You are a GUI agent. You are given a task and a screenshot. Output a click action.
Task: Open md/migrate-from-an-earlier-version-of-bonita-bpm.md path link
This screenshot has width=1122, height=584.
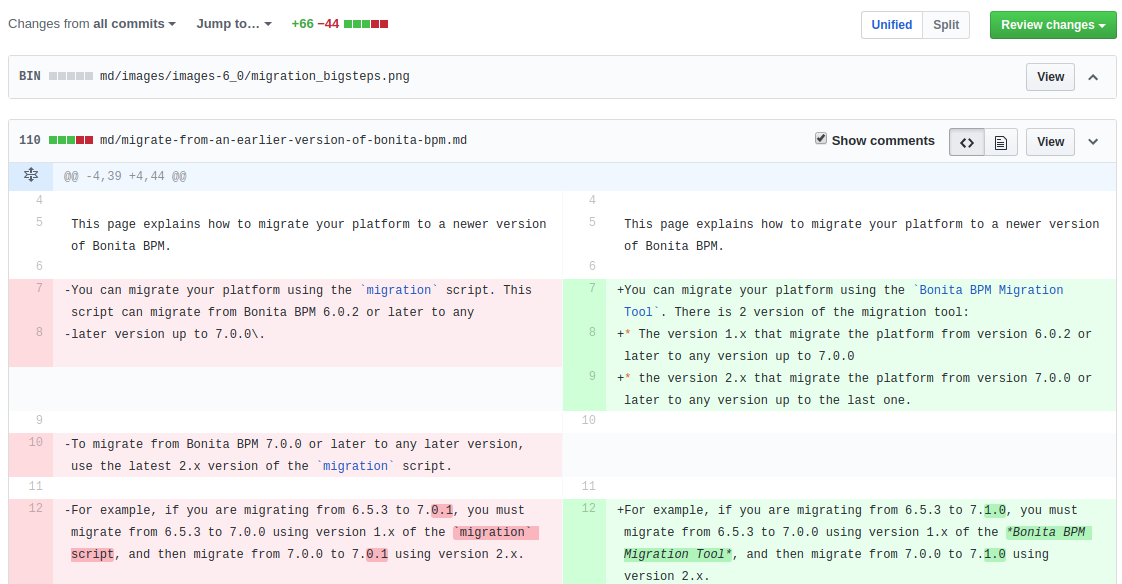click(283, 140)
